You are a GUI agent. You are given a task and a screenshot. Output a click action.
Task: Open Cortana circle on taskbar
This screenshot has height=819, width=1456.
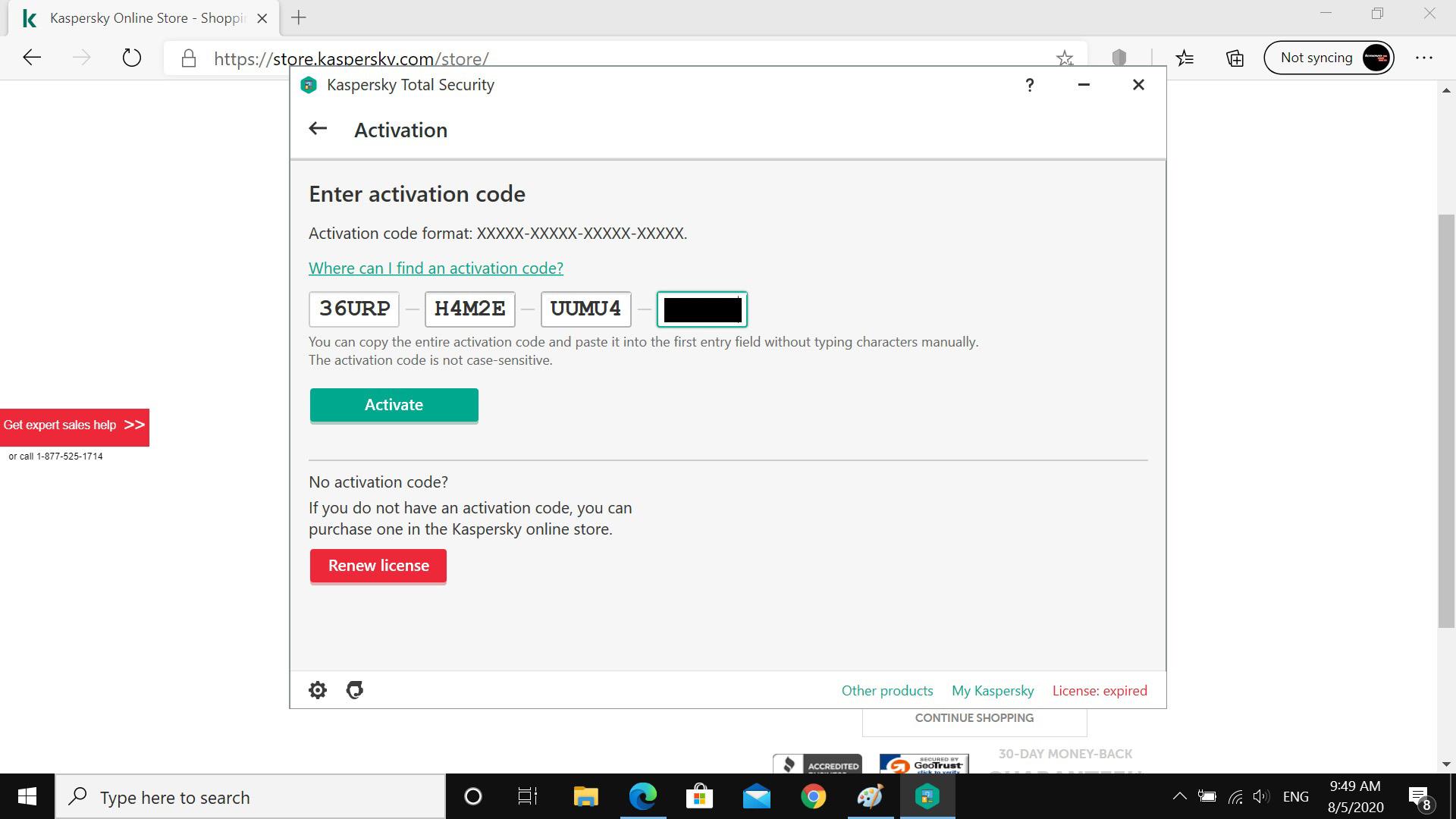point(472,796)
